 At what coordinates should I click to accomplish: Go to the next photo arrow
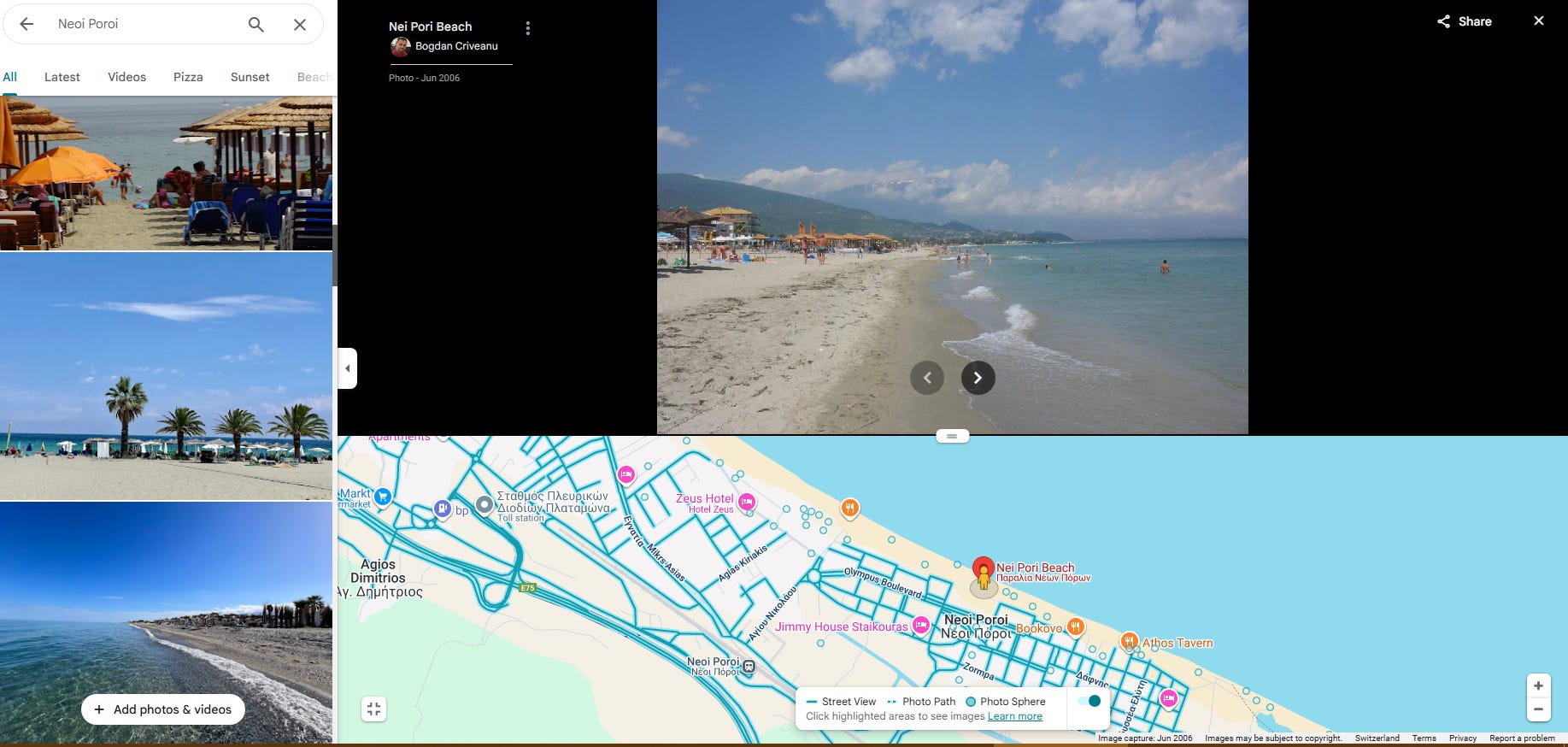click(x=978, y=378)
